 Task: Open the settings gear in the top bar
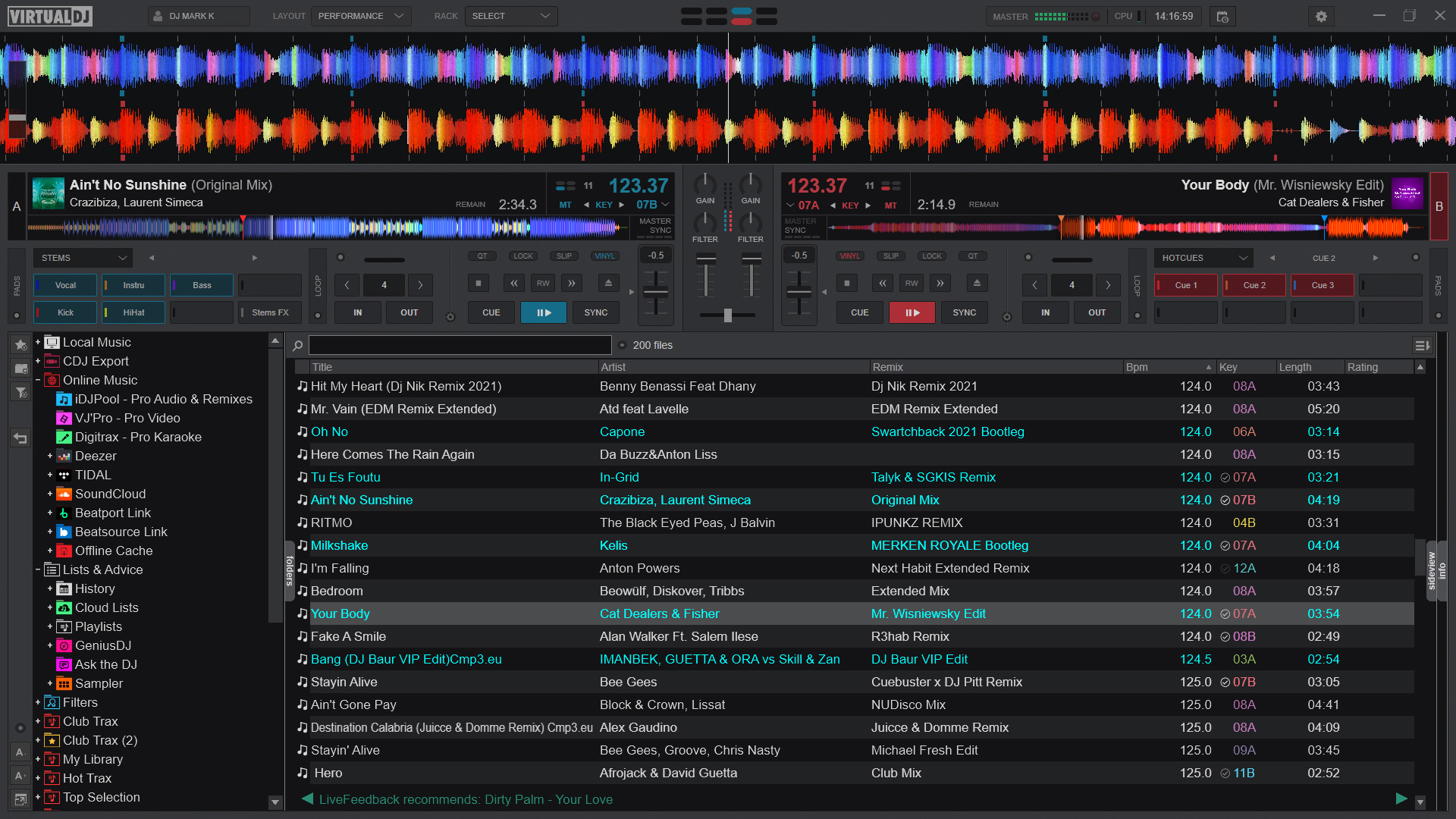point(1321,16)
